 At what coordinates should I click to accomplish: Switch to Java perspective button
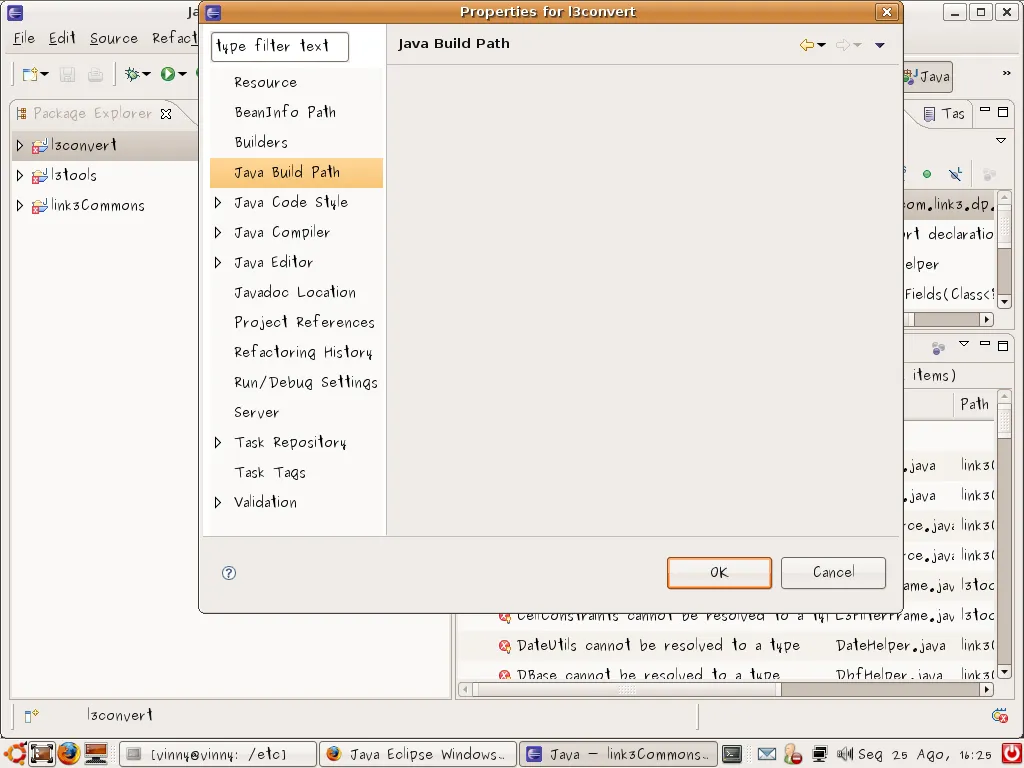(928, 77)
